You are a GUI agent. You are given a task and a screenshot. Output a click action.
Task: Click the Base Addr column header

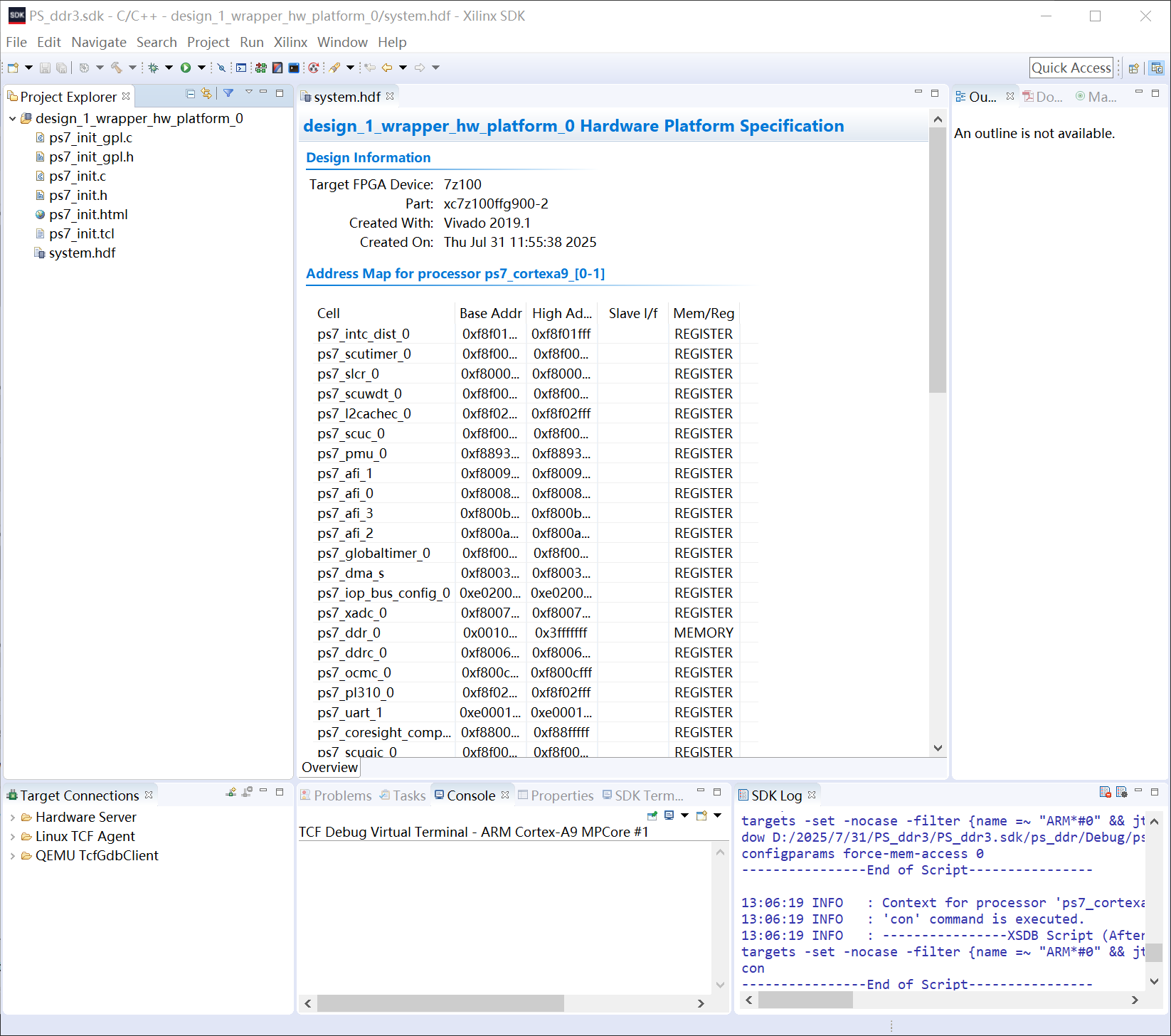(x=491, y=313)
